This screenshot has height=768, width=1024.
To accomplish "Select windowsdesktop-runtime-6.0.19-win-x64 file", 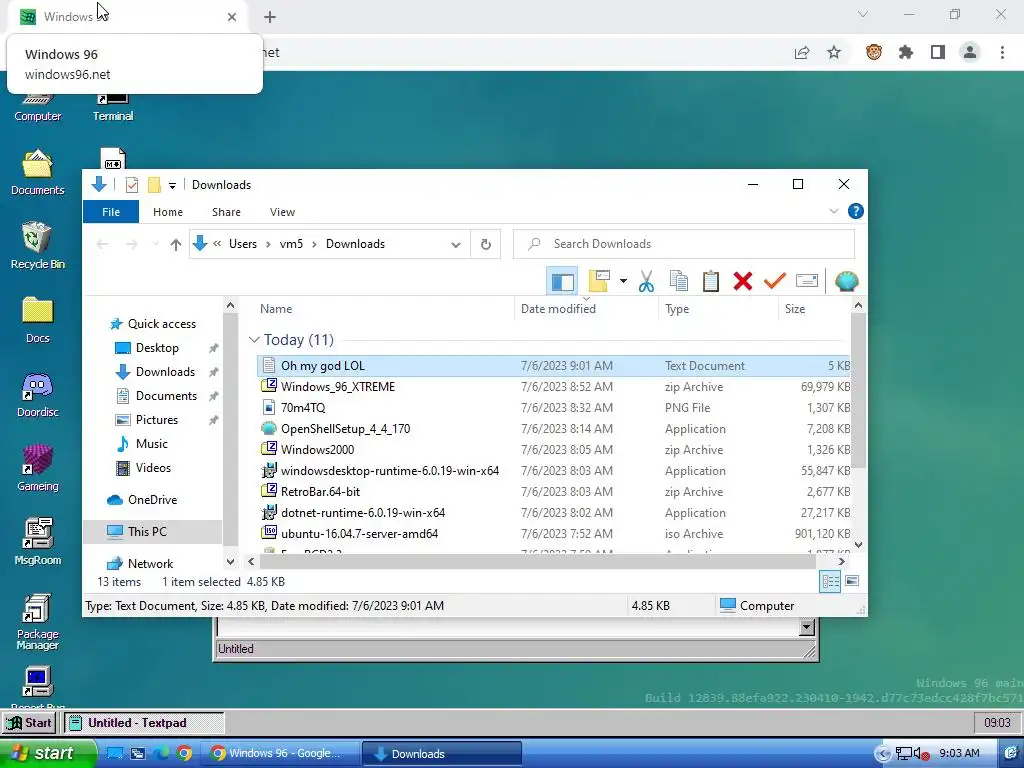I will tap(554, 470).
